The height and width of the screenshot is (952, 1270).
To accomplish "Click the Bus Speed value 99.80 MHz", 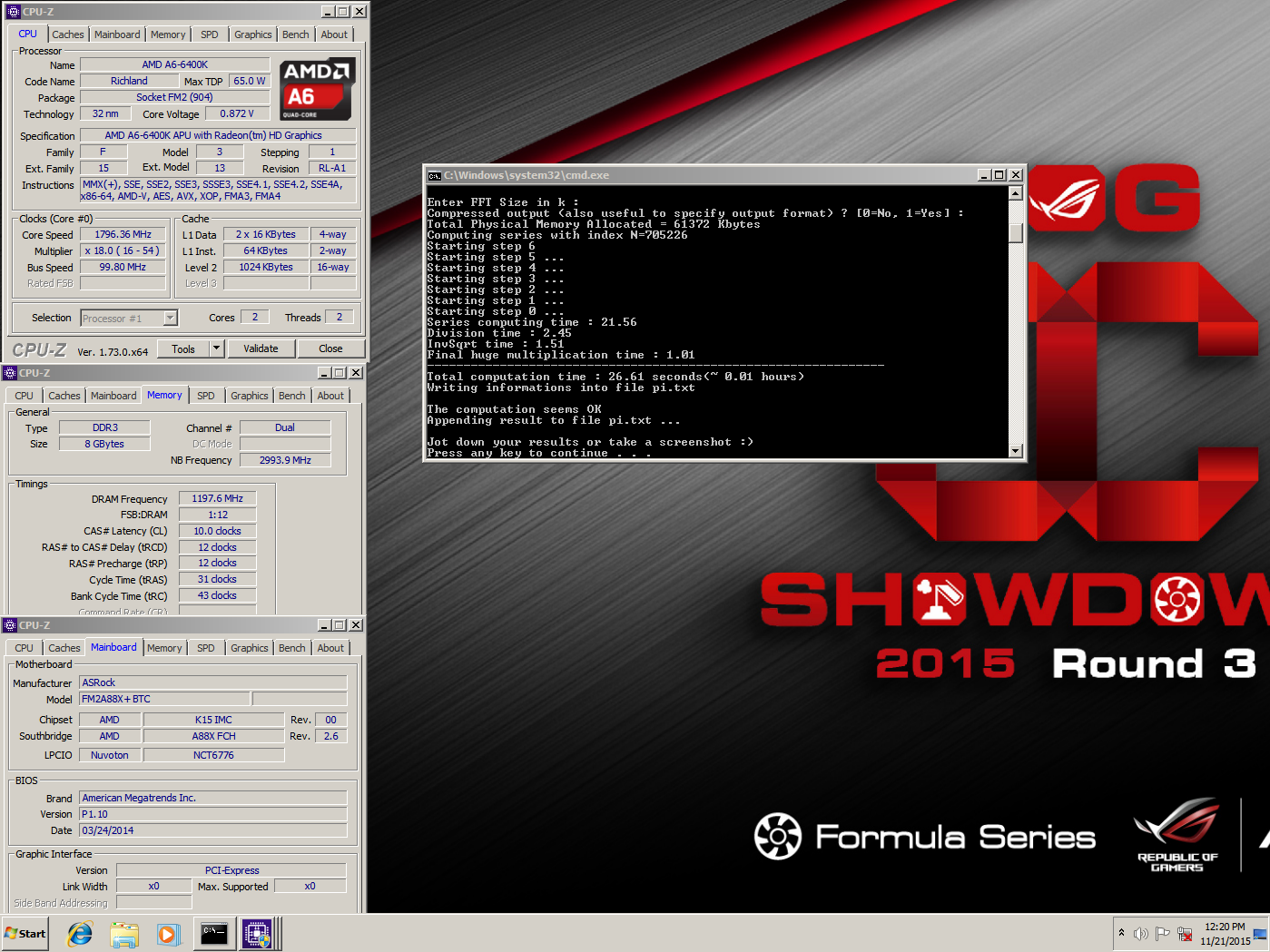I will pyautogui.click(x=123, y=267).
